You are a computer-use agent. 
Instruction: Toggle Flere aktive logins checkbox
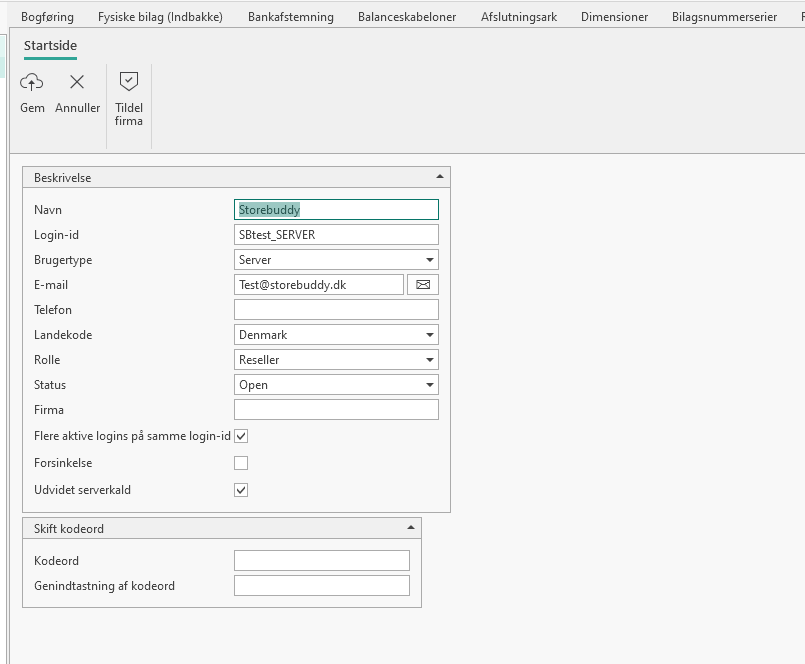(241, 436)
